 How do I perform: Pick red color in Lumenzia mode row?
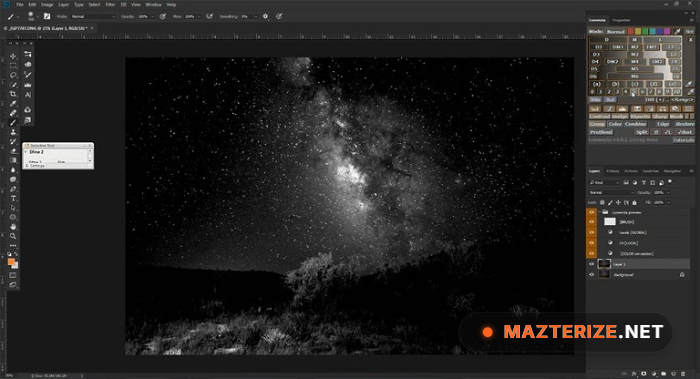[x=631, y=32]
